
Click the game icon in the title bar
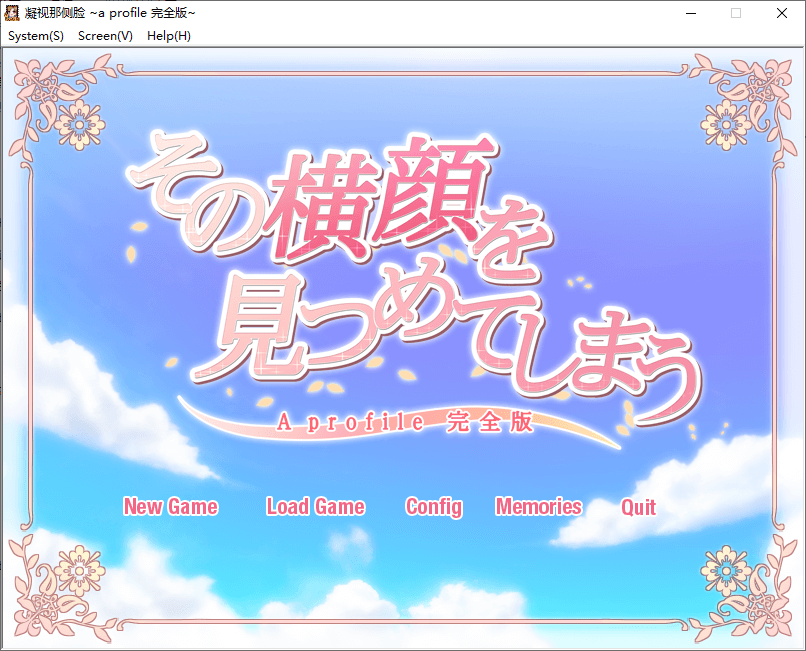pyautogui.click(x=12, y=13)
